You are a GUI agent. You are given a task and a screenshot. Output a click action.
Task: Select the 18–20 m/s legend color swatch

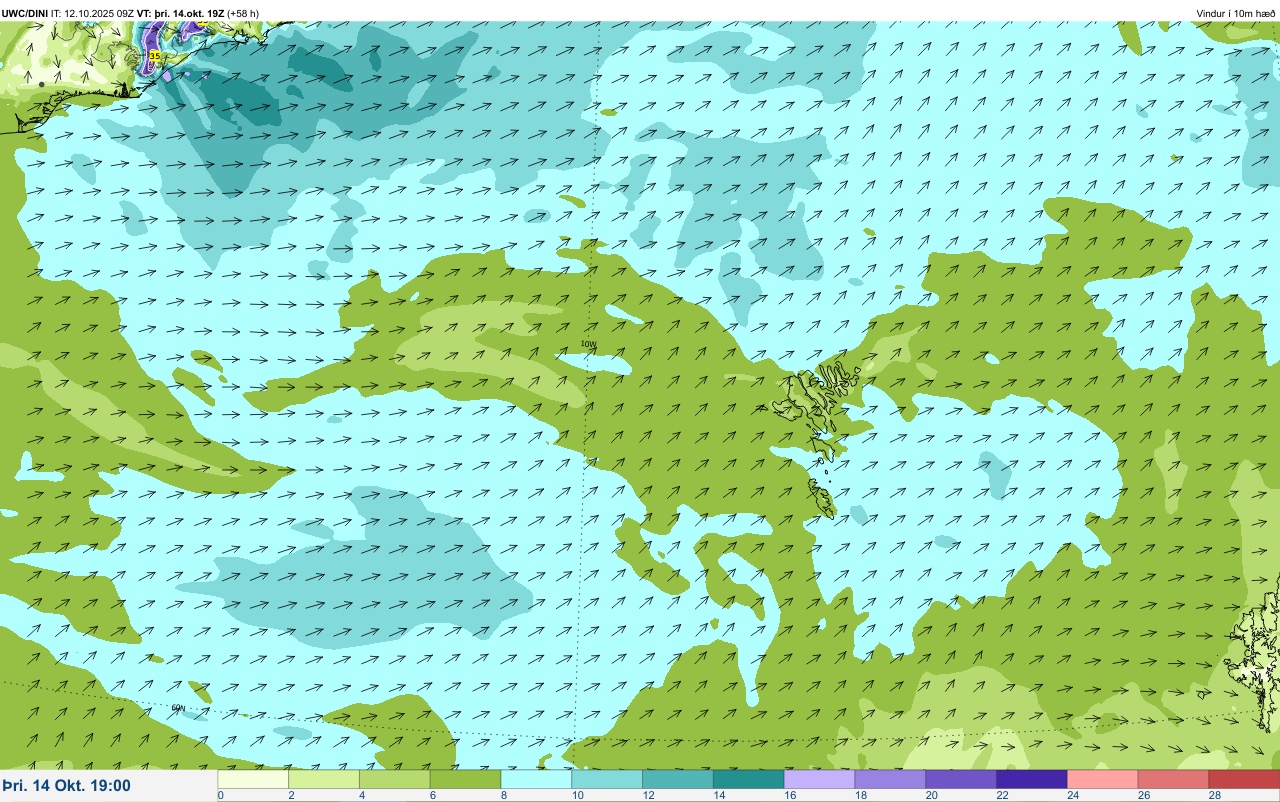click(x=890, y=779)
